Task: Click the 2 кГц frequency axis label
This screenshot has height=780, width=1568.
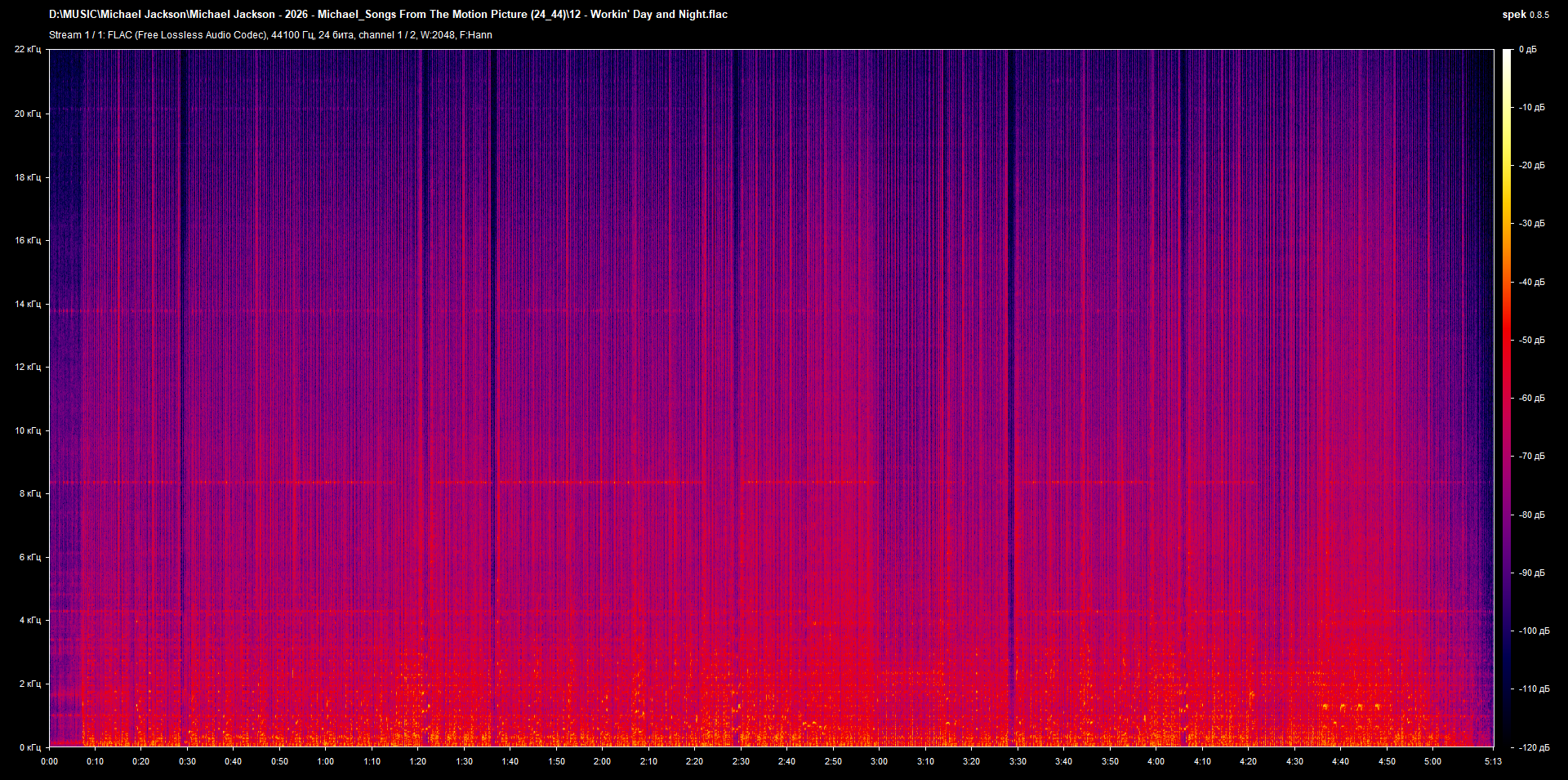Action: tap(30, 684)
